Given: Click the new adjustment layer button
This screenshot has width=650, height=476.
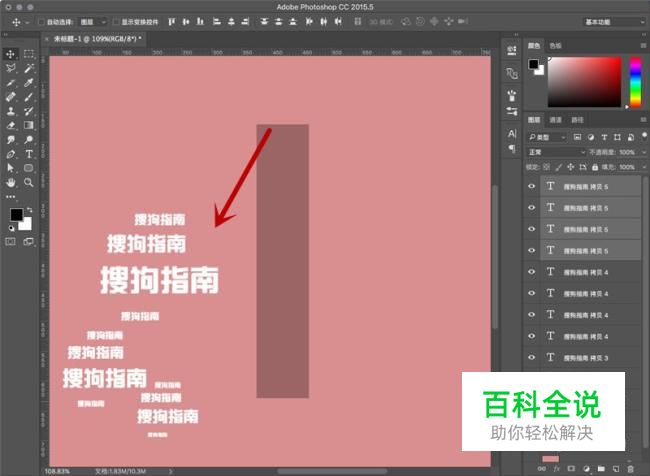Looking at the screenshot, I should tap(586, 469).
